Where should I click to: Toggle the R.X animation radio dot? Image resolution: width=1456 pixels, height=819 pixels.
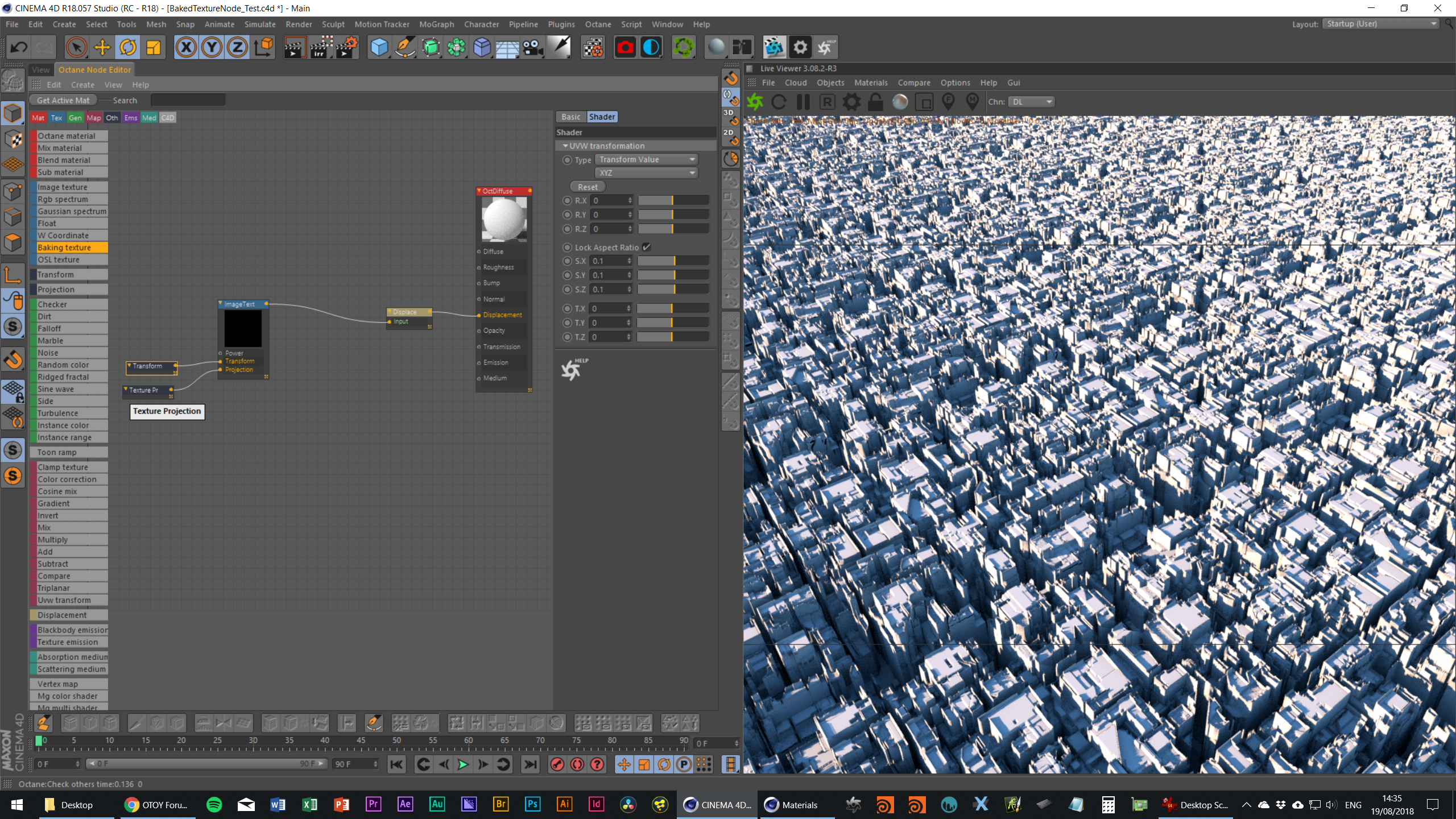tap(567, 201)
